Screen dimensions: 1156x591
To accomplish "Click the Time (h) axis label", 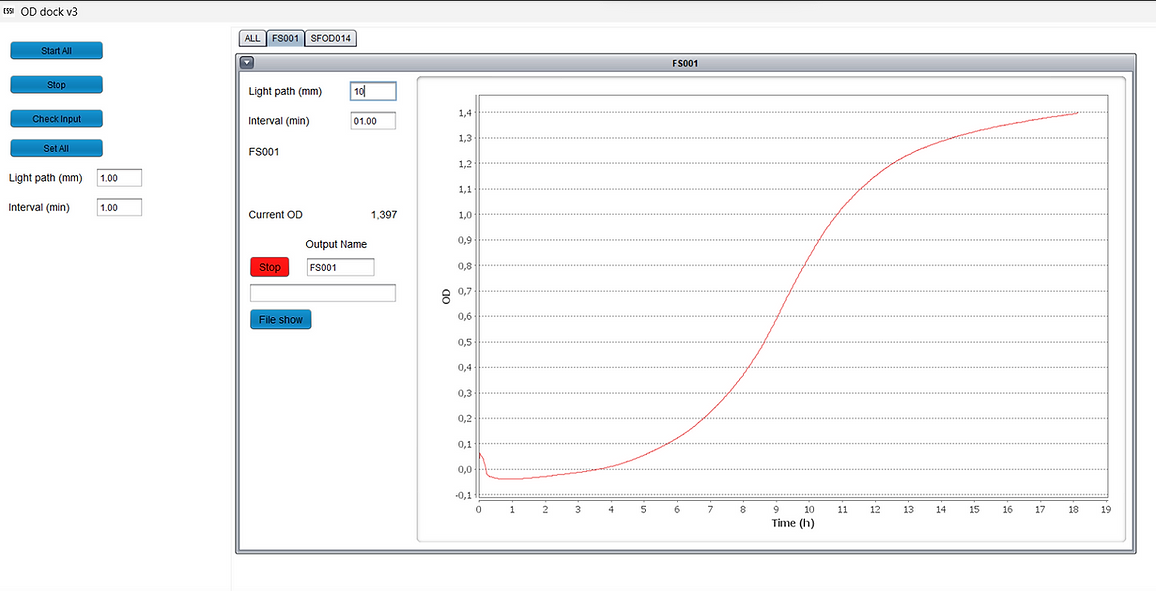I will 793,523.
